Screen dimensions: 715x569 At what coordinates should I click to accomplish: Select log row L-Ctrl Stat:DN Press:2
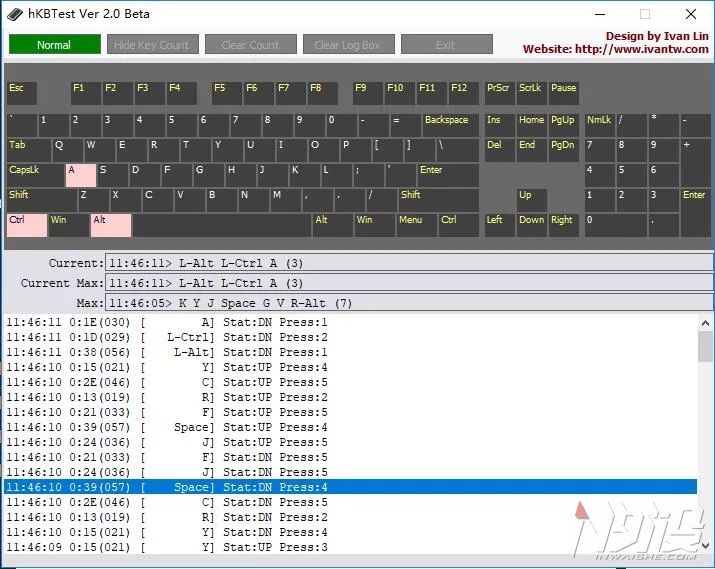click(350, 337)
